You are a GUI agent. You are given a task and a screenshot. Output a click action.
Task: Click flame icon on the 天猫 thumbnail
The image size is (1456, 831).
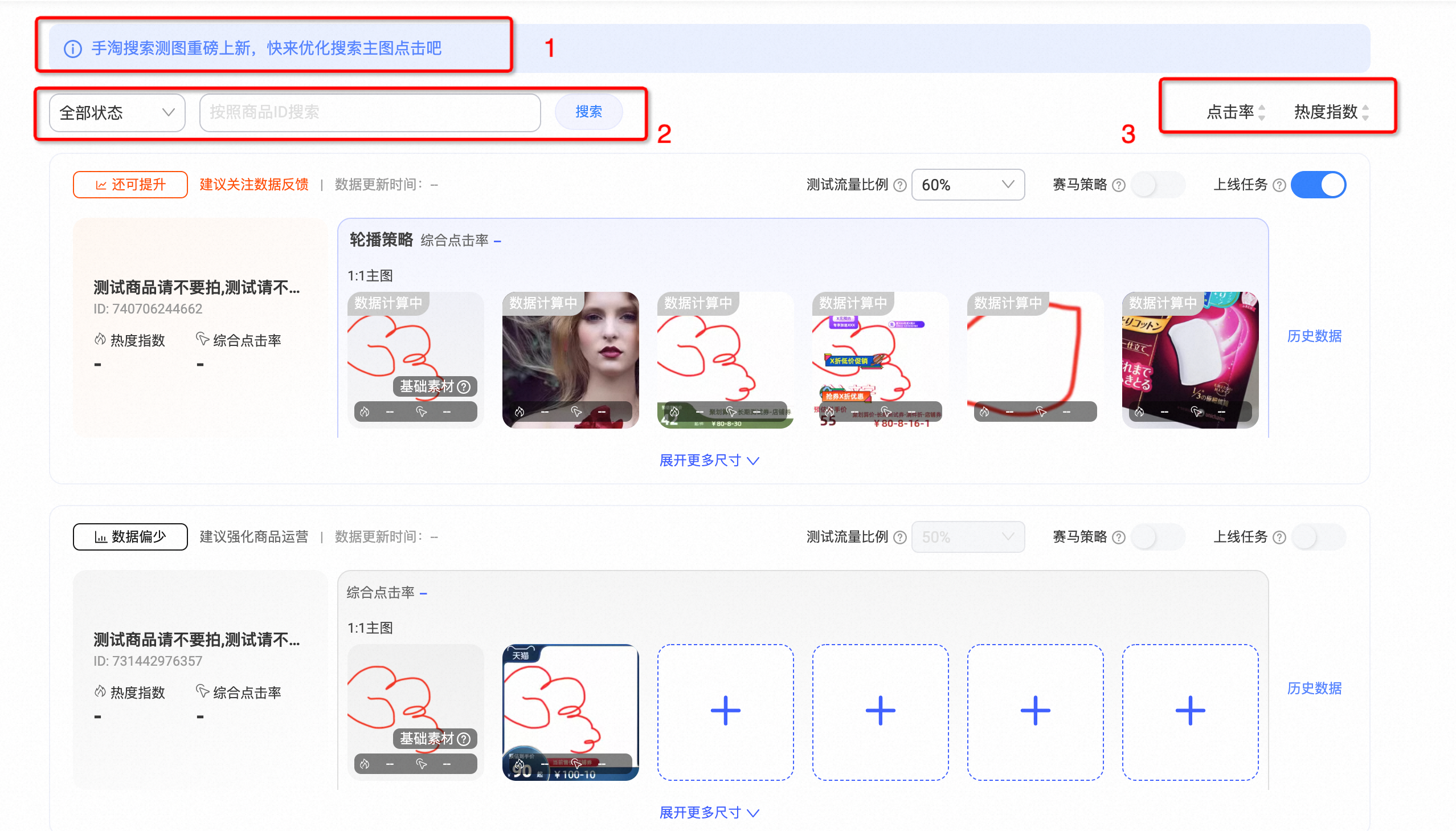[520, 764]
